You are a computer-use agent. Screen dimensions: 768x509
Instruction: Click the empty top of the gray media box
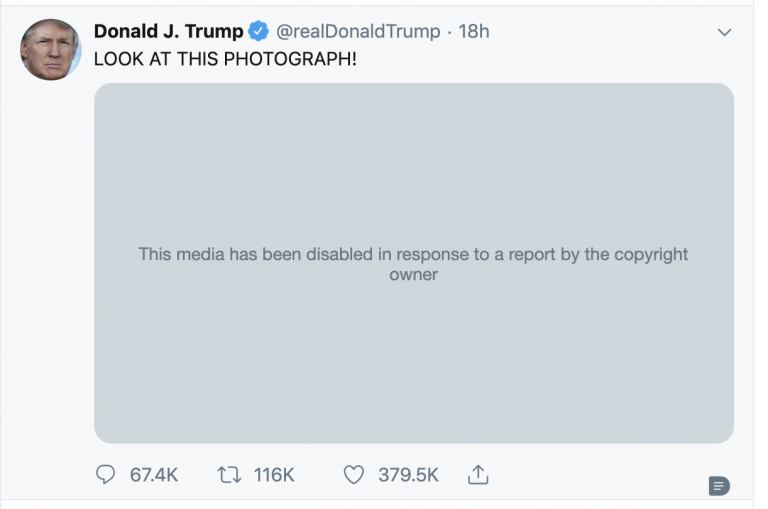click(413, 130)
